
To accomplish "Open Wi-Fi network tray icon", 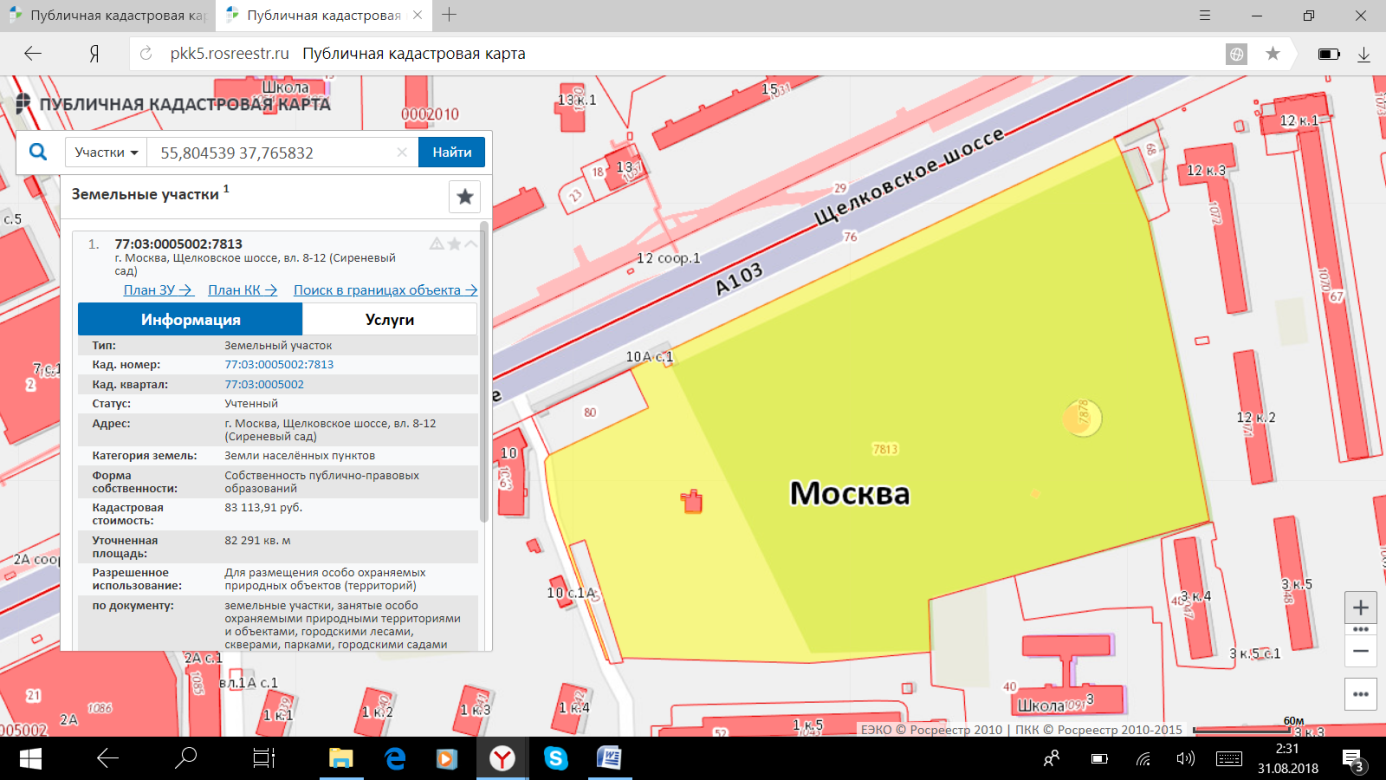I will [1143, 759].
